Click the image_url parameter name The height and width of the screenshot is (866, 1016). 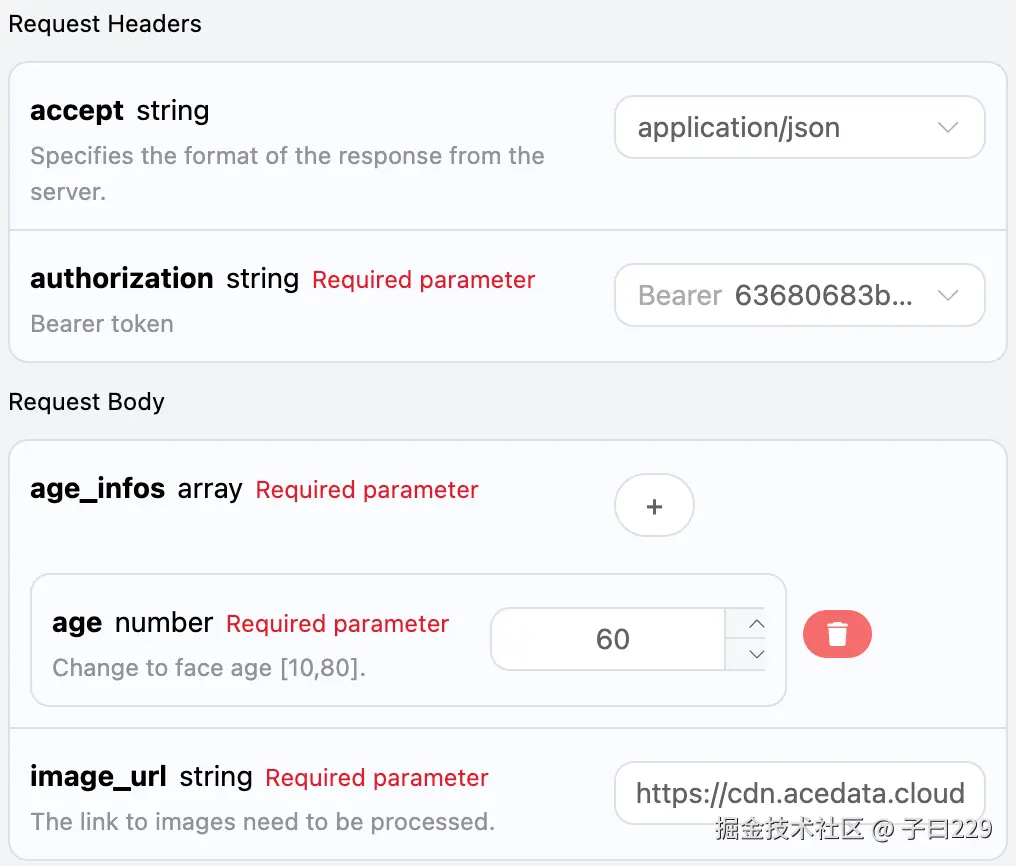pyautogui.click(x=98, y=777)
